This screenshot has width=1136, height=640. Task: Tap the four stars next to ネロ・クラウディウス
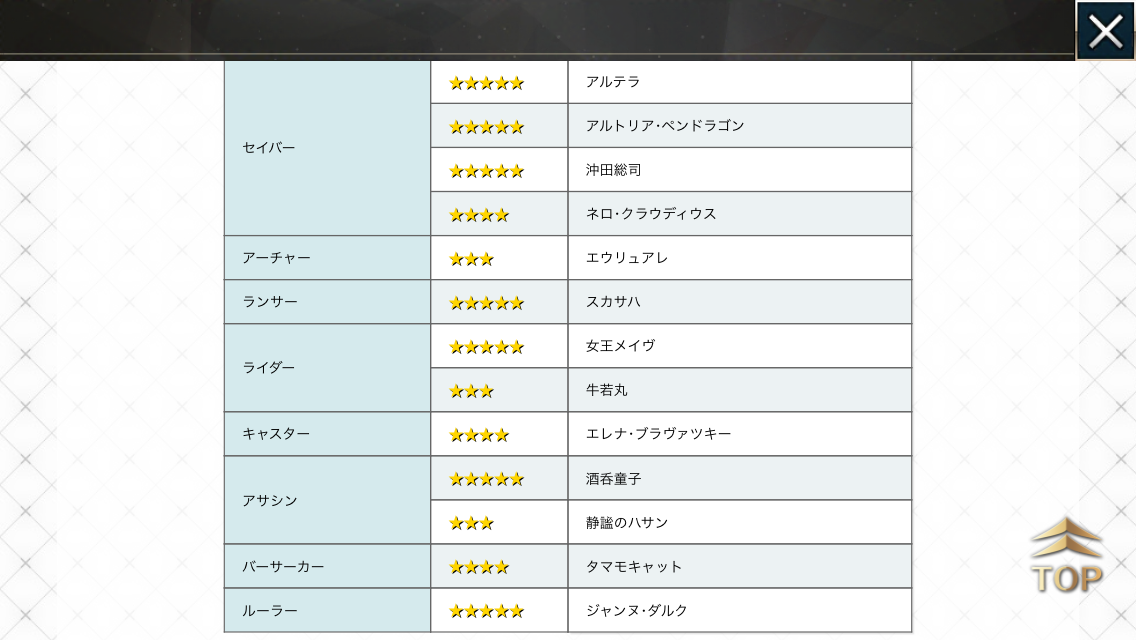(478, 215)
